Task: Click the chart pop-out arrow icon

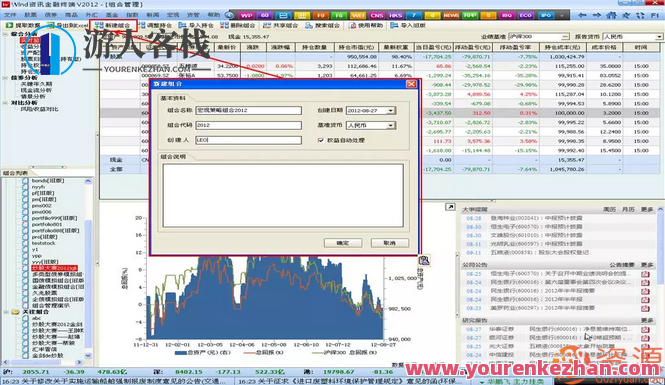Action: tap(450, 207)
